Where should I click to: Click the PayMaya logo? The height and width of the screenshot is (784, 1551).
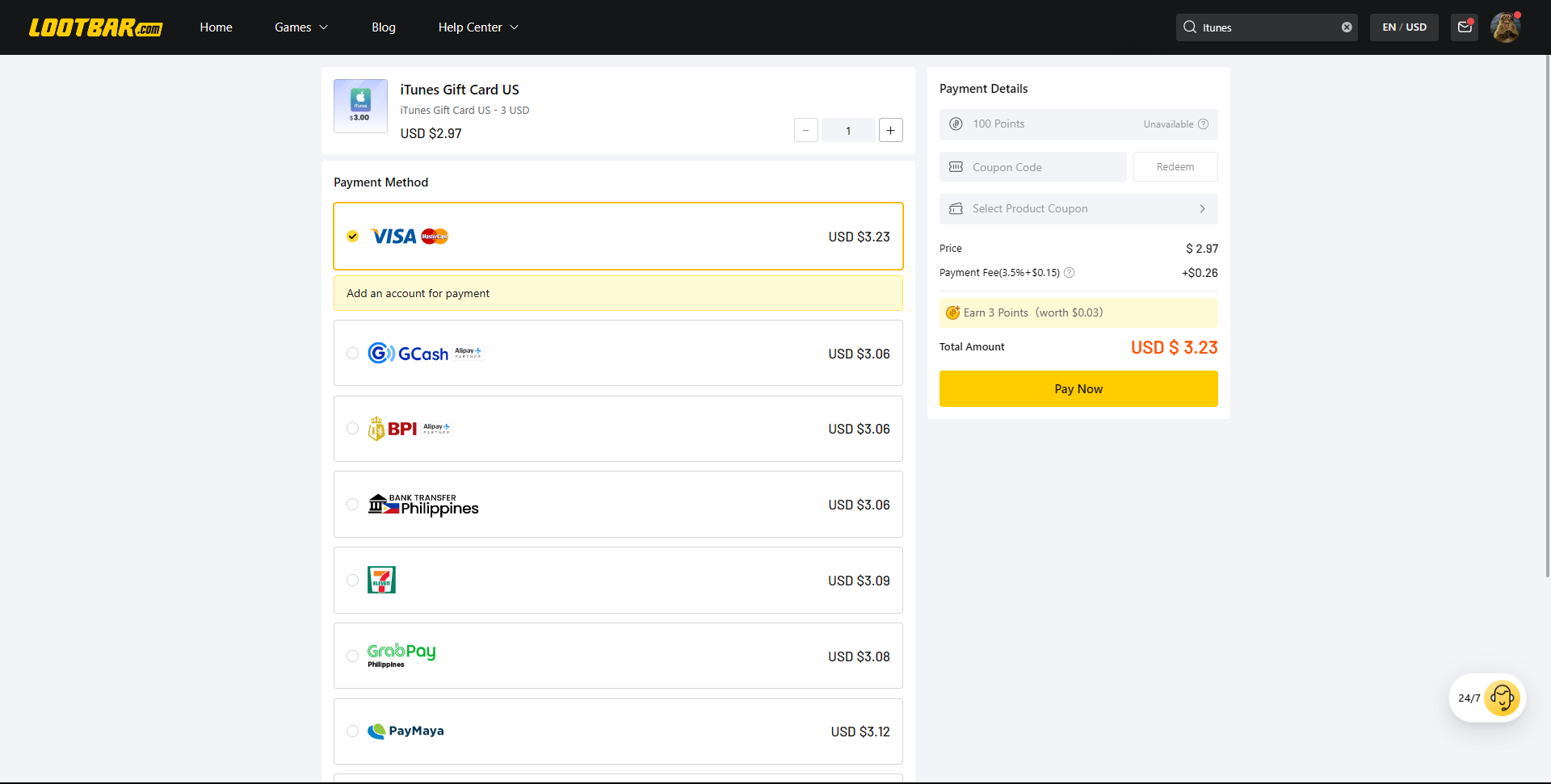(406, 731)
